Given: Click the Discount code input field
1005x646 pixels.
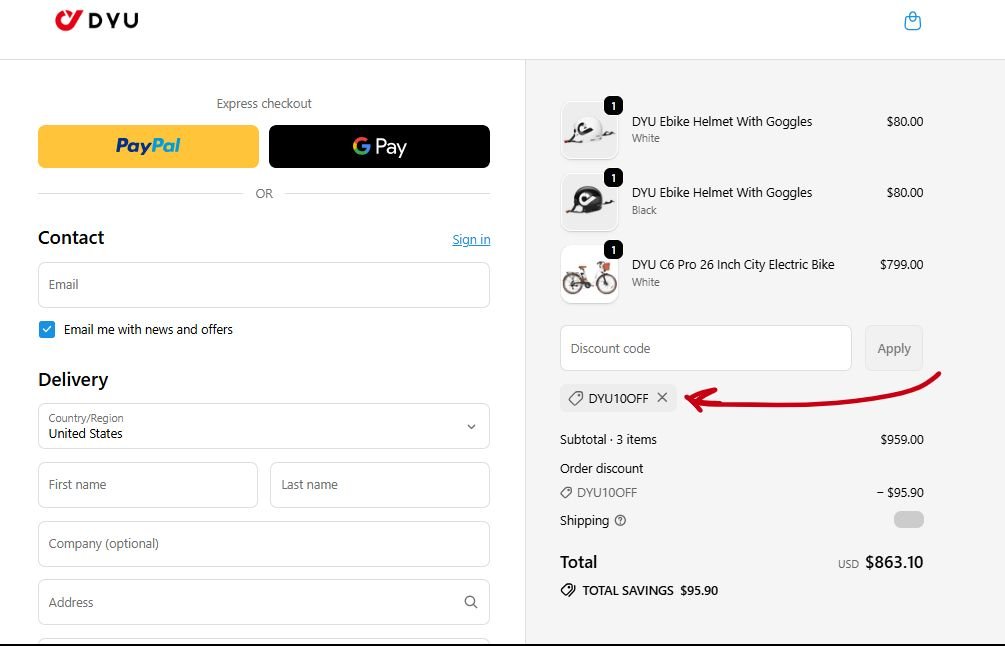Looking at the screenshot, I should pyautogui.click(x=705, y=348).
